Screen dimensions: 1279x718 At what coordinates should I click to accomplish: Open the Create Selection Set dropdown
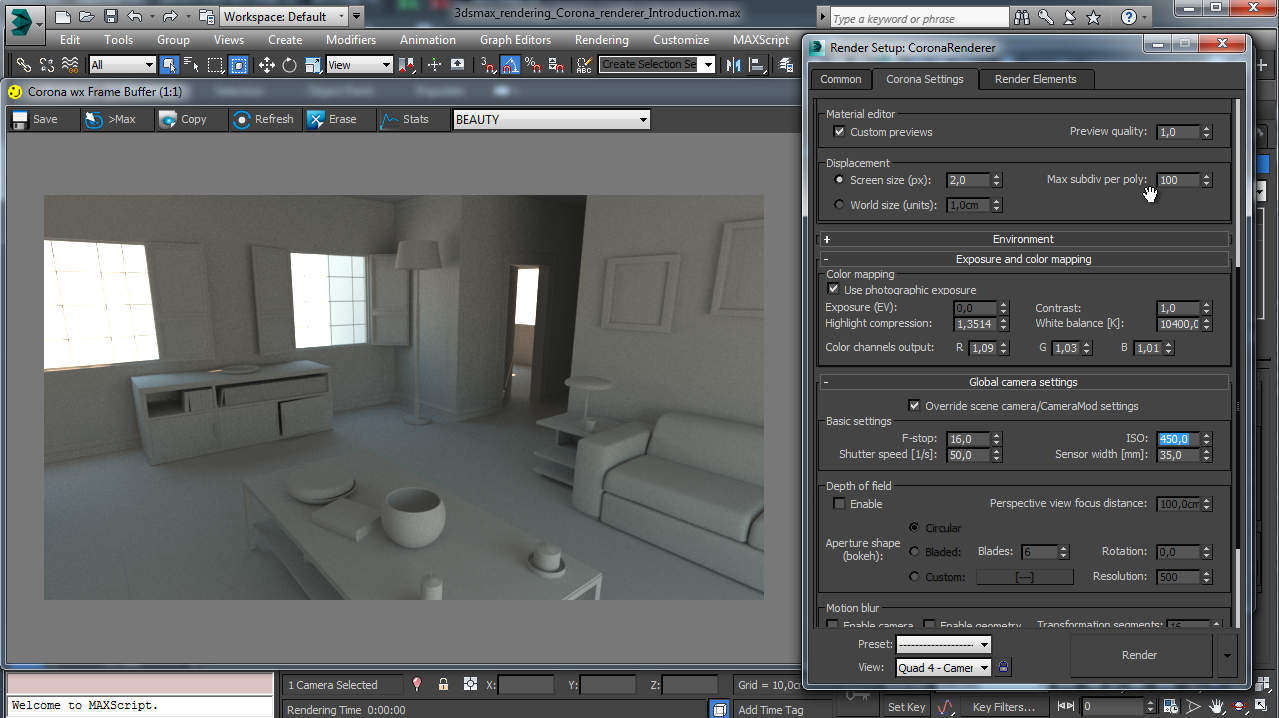[x=657, y=65]
